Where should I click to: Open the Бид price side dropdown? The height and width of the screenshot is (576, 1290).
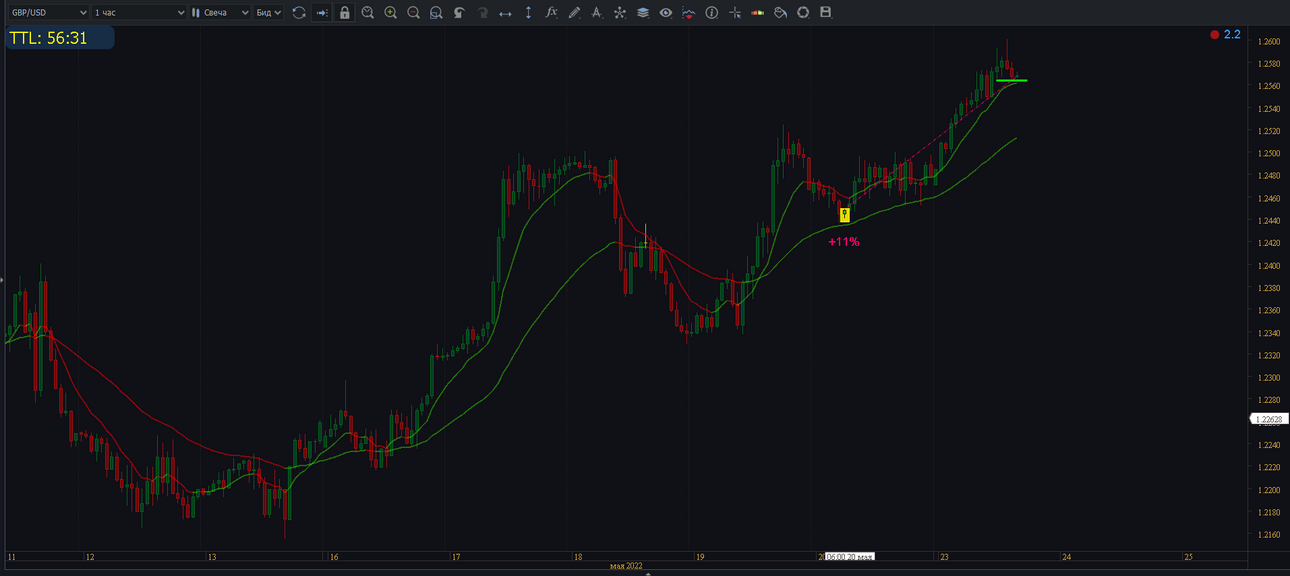point(269,13)
